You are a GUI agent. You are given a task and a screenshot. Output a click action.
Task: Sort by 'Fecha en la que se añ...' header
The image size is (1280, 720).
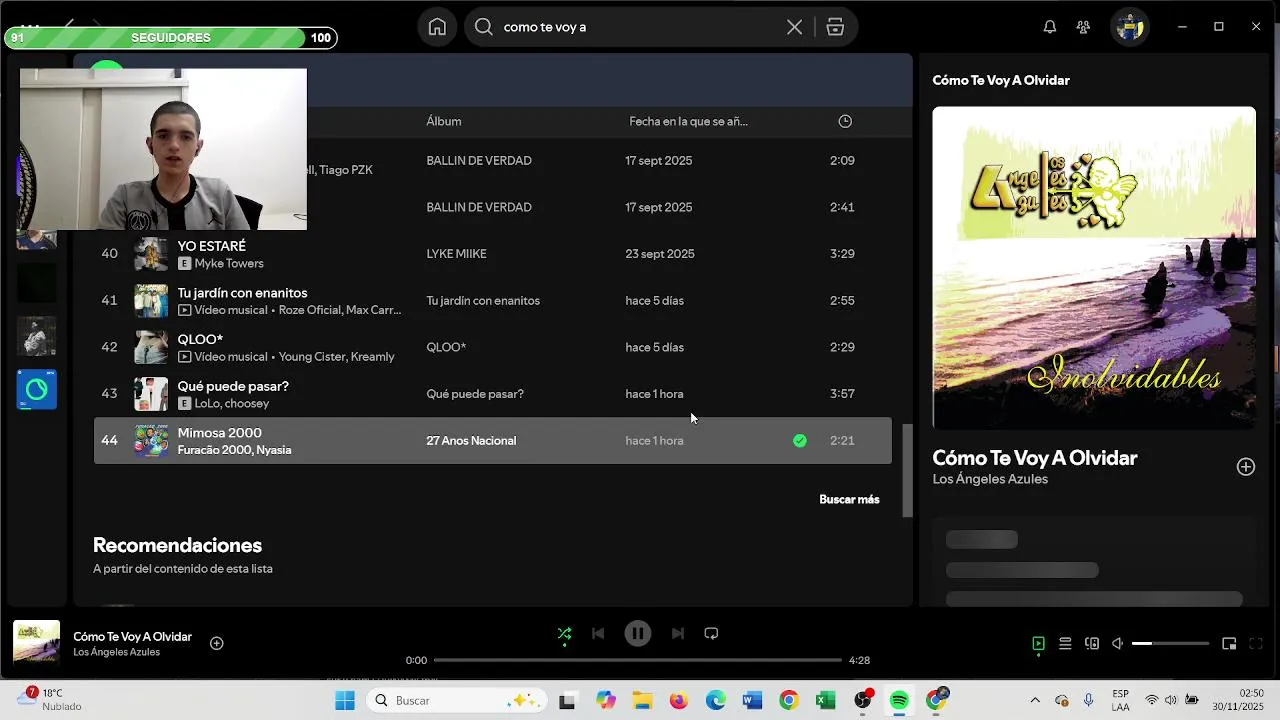(x=688, y=121)
